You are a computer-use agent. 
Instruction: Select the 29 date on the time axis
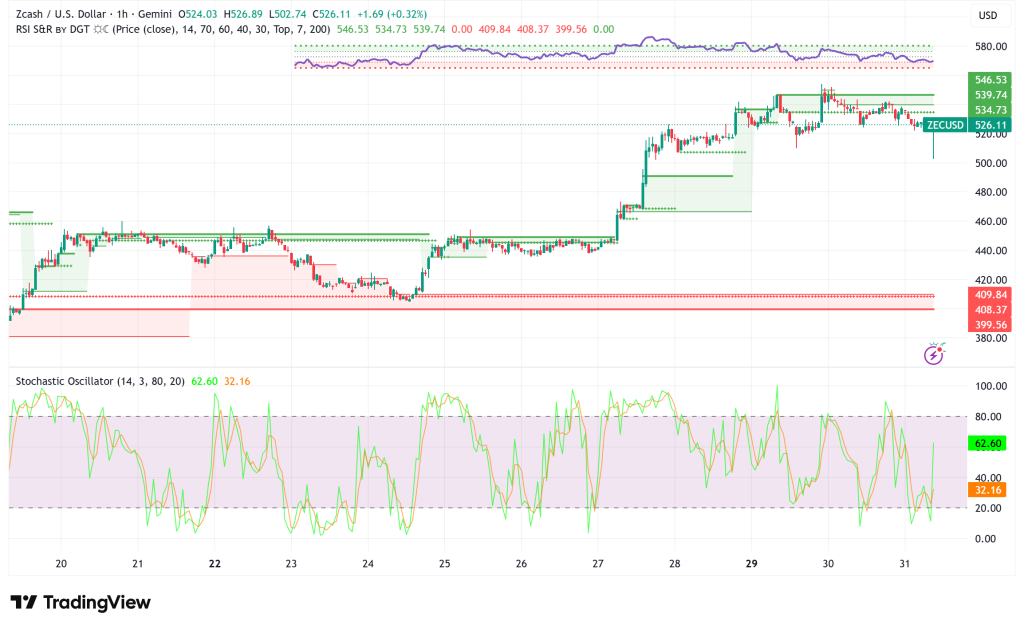pyautogui.click(x=752, y=564)
